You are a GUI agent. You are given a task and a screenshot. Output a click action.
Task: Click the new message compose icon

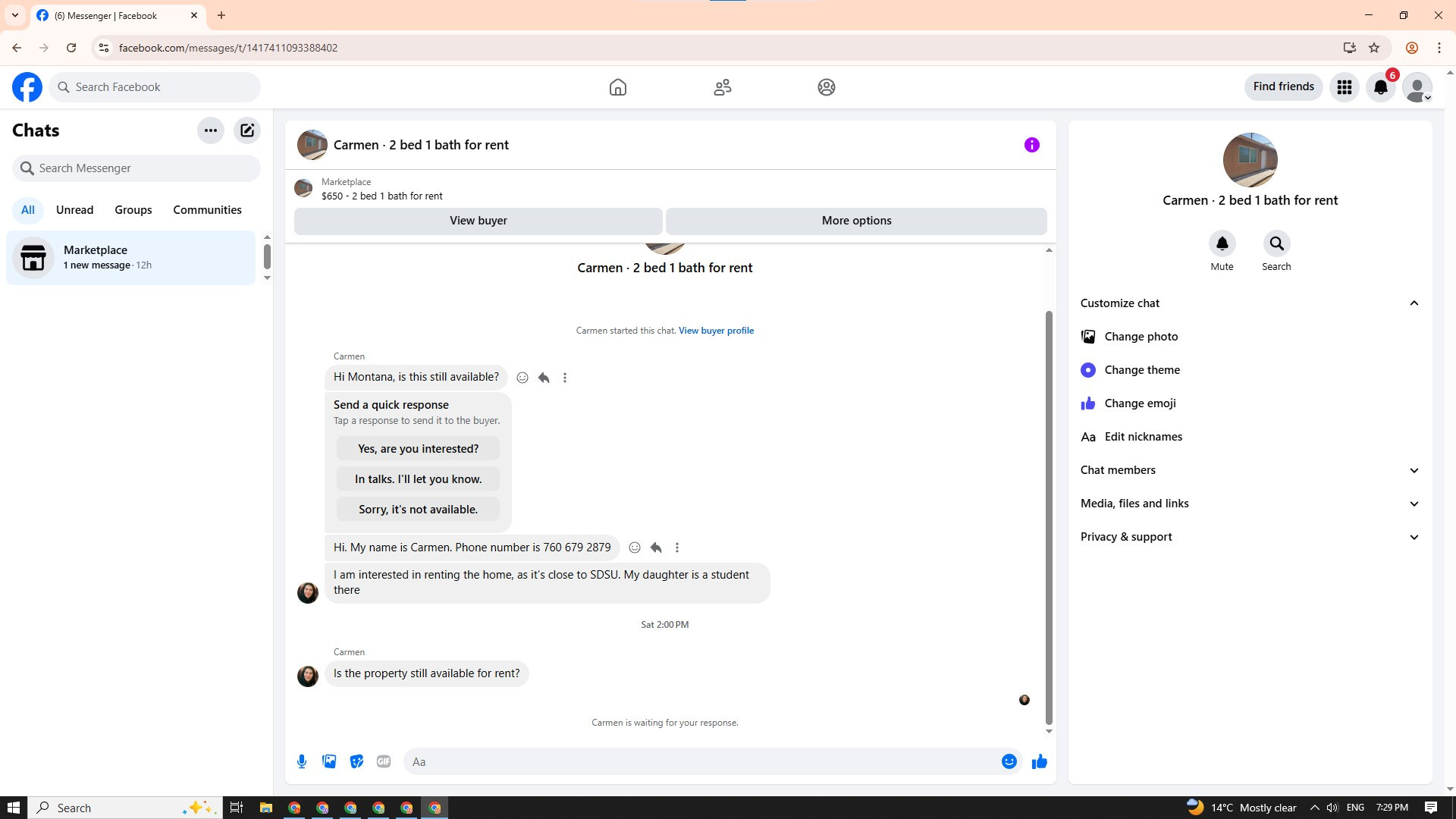tap(247, 130)
